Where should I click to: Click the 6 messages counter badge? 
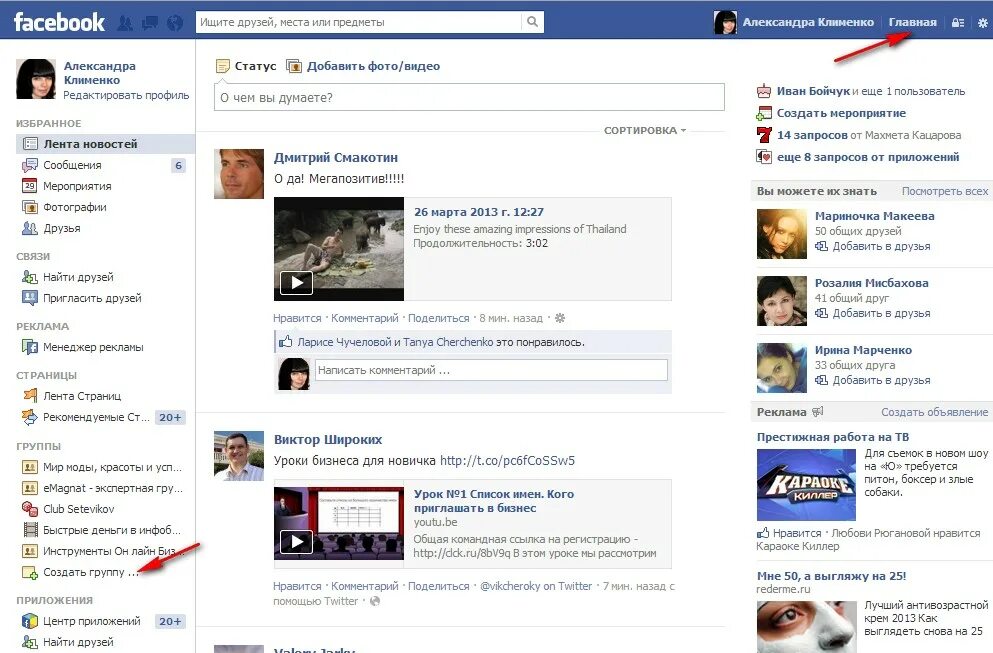pyautogui.click(x=179, y=165)
